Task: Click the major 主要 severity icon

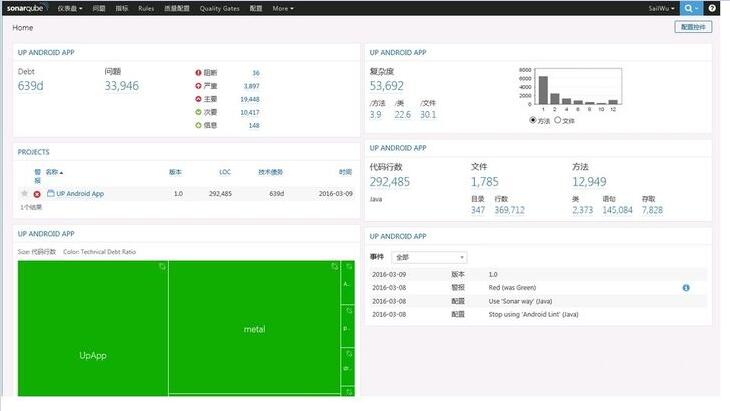Action: coord(198,99)
